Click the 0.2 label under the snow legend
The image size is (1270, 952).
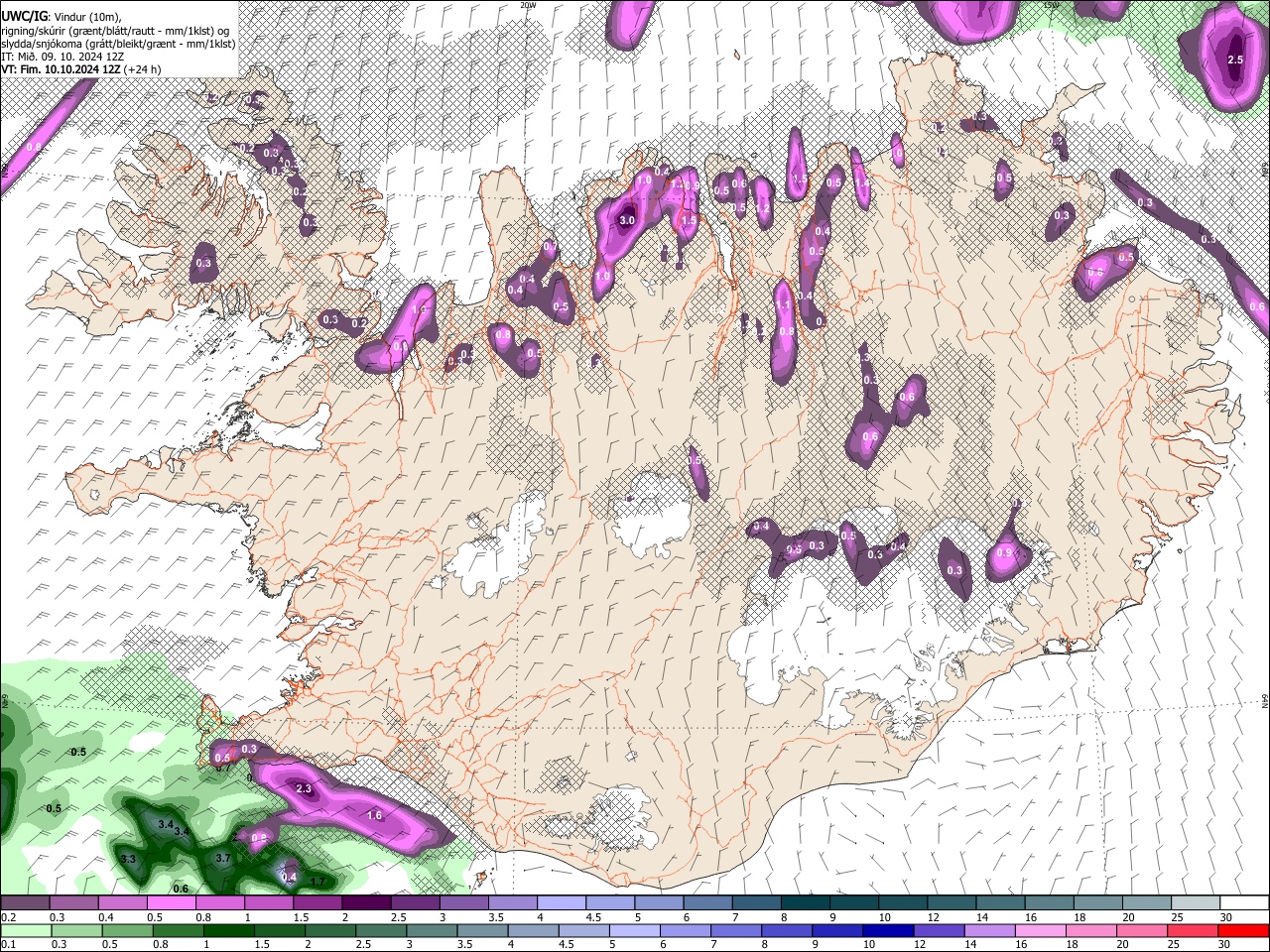click(9, 917)
